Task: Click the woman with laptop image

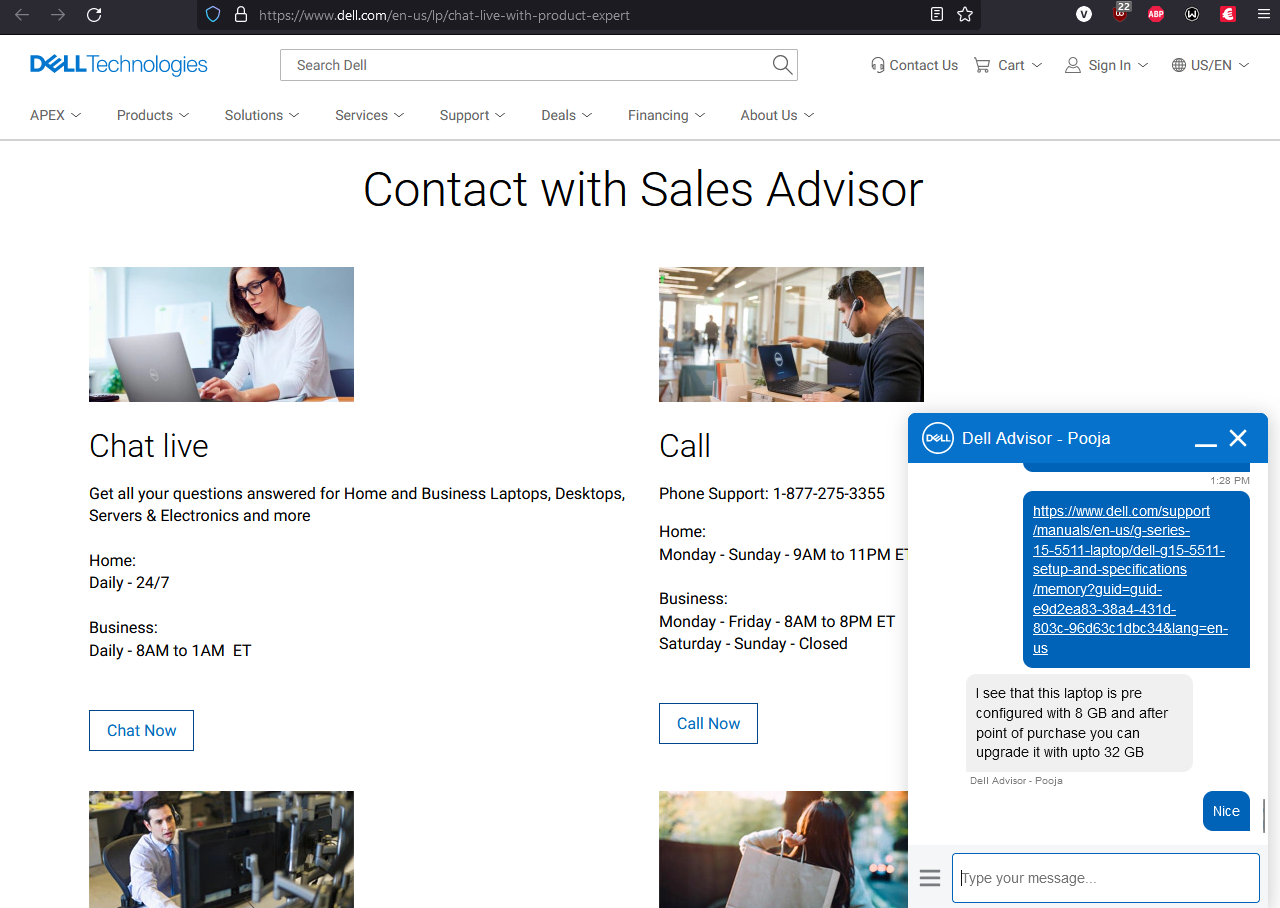Action: tap(221, 334)
